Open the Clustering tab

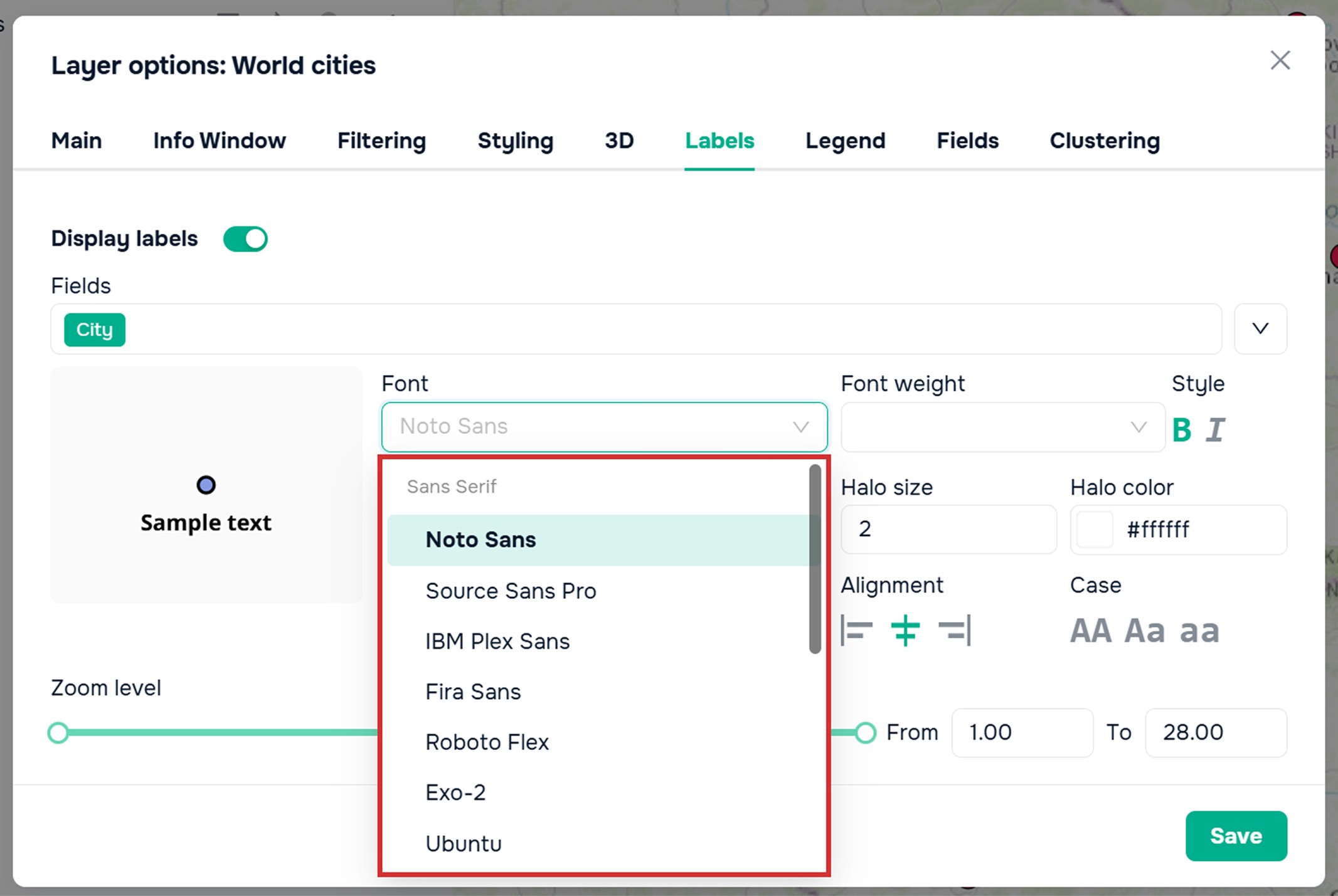coord(1105,140)
